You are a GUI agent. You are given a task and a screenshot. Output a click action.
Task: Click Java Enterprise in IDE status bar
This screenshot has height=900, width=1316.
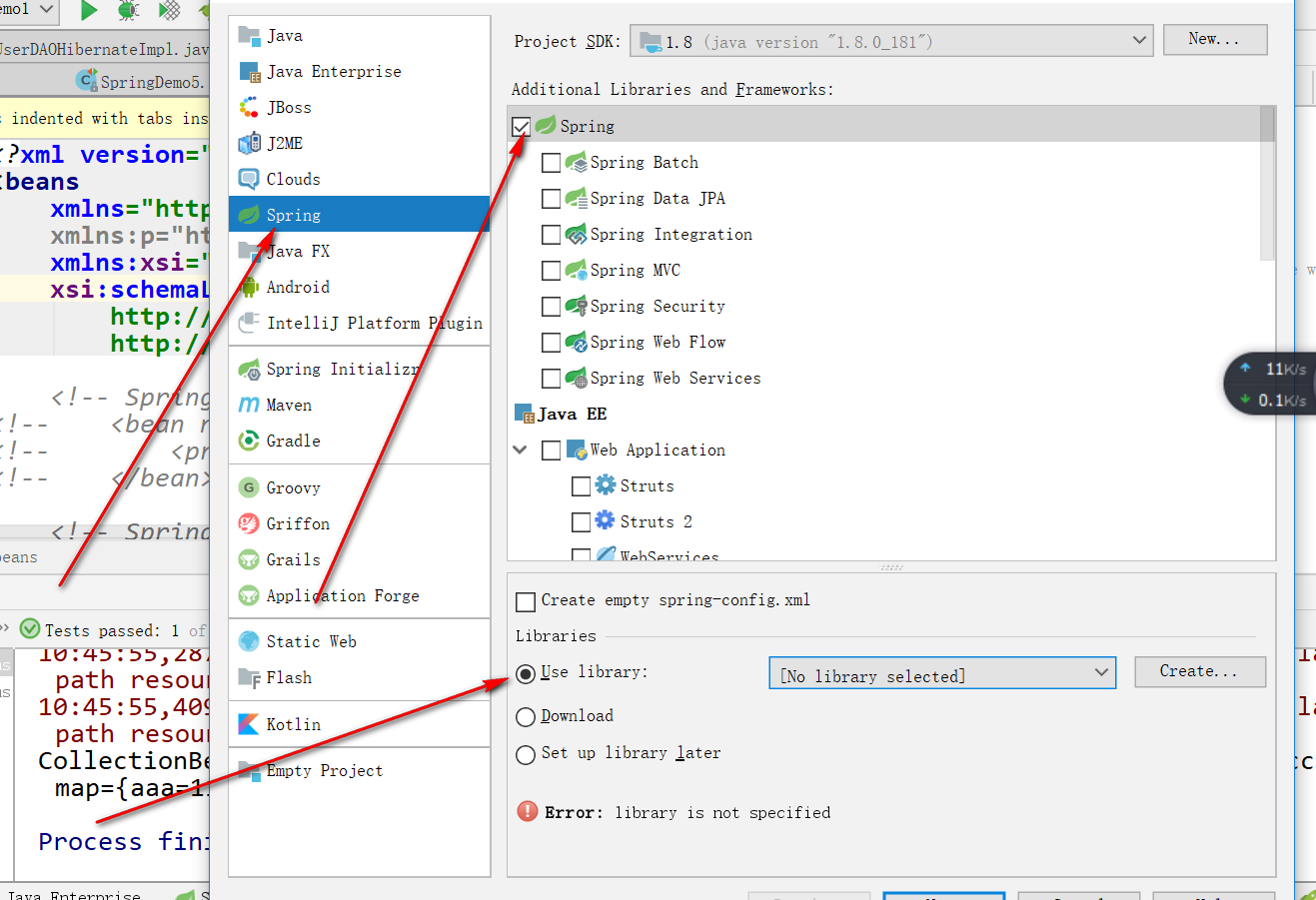[x=74, y=894]
